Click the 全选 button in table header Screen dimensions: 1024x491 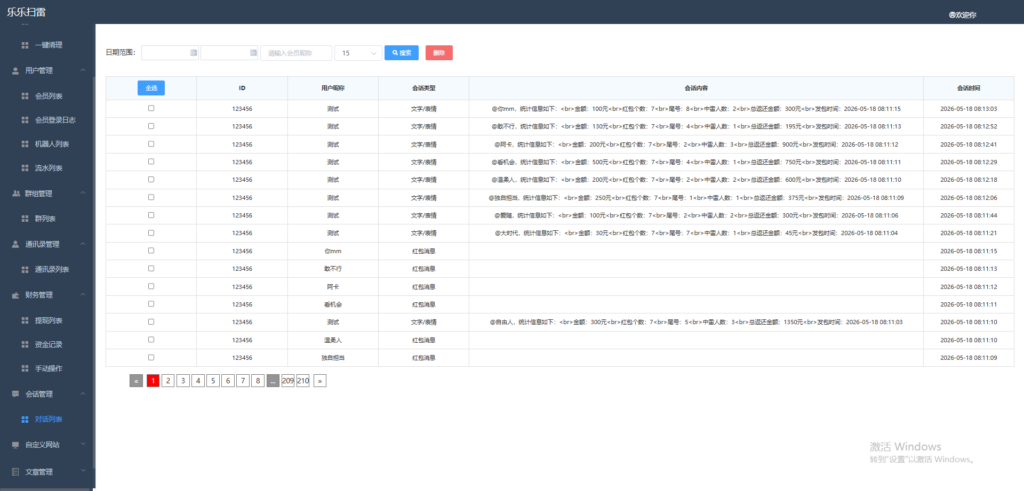pyautogui.click(x=151, y=87)
